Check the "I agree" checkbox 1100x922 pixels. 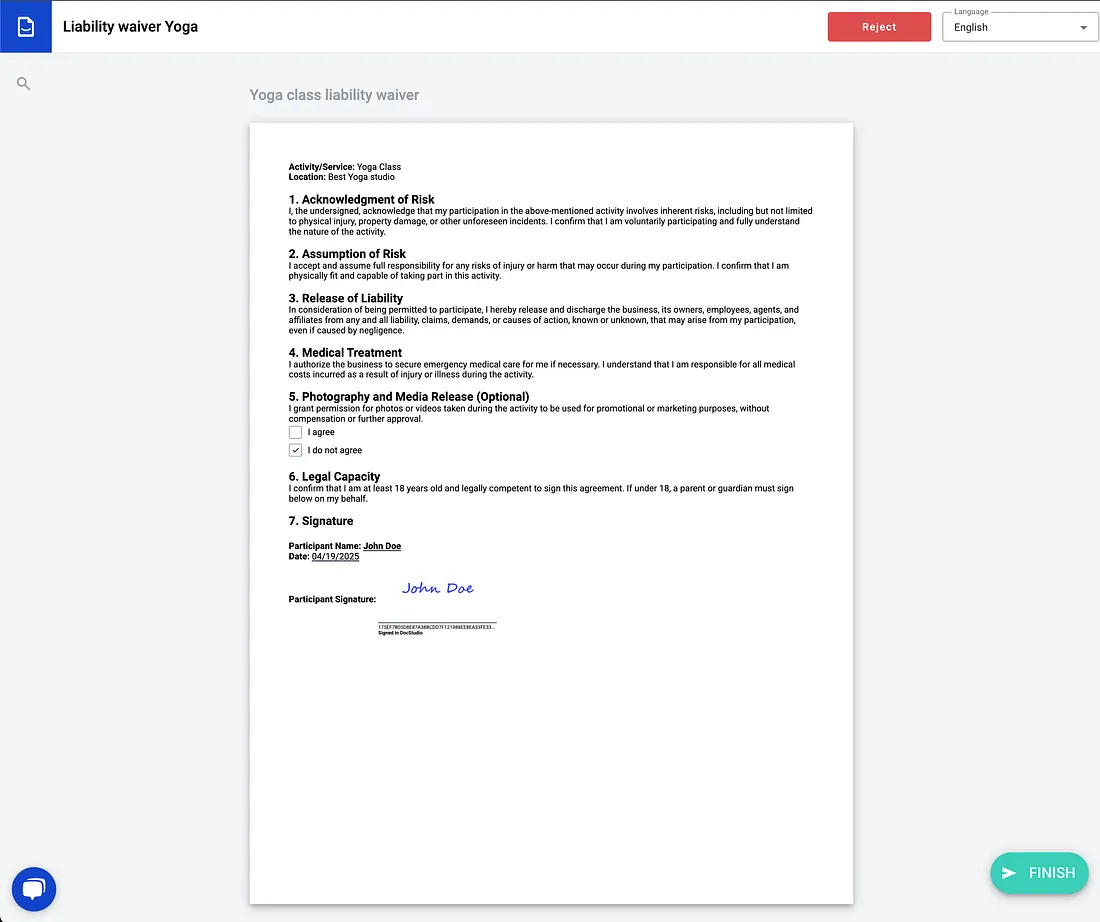point(295,432)
